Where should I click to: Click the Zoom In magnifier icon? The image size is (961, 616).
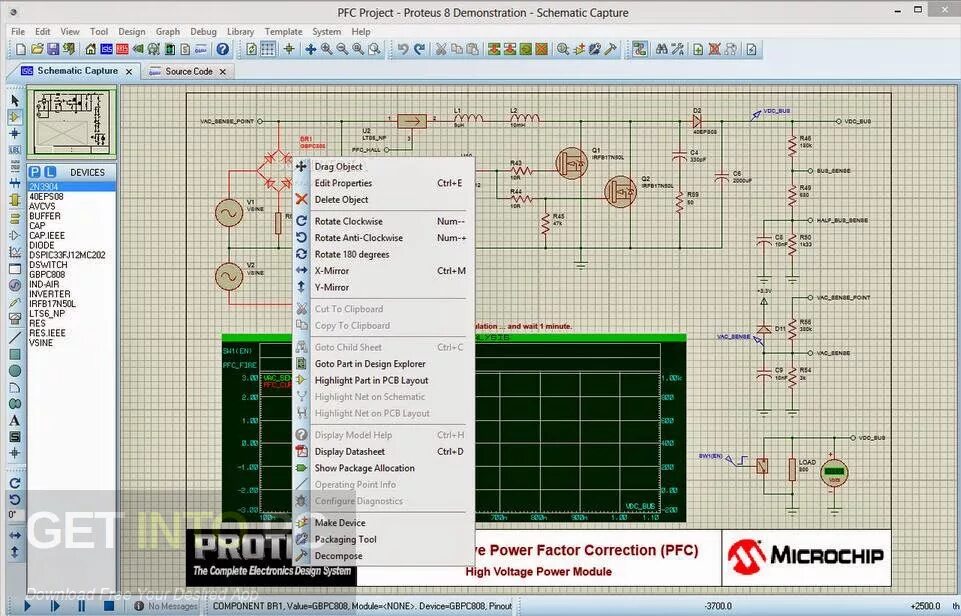(x=327, y=49)
